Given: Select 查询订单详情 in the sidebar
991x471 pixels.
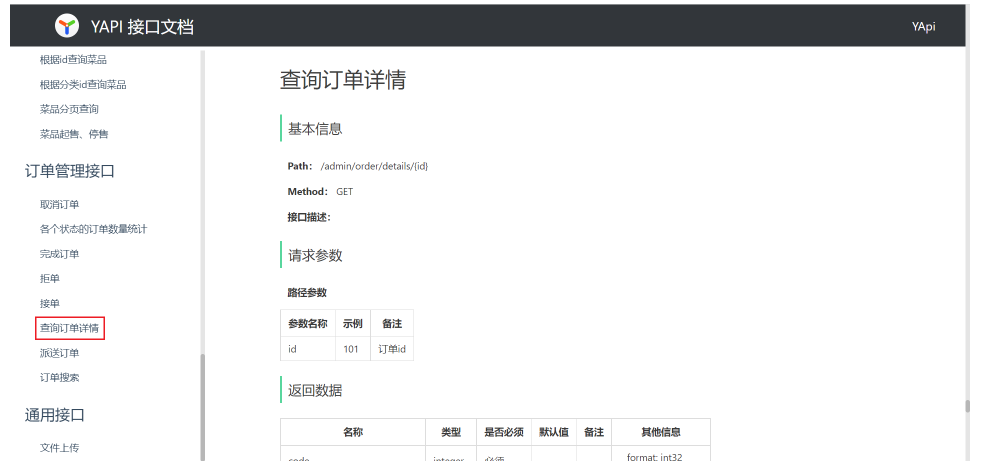Looking at the screenshot, I should 70,328.
